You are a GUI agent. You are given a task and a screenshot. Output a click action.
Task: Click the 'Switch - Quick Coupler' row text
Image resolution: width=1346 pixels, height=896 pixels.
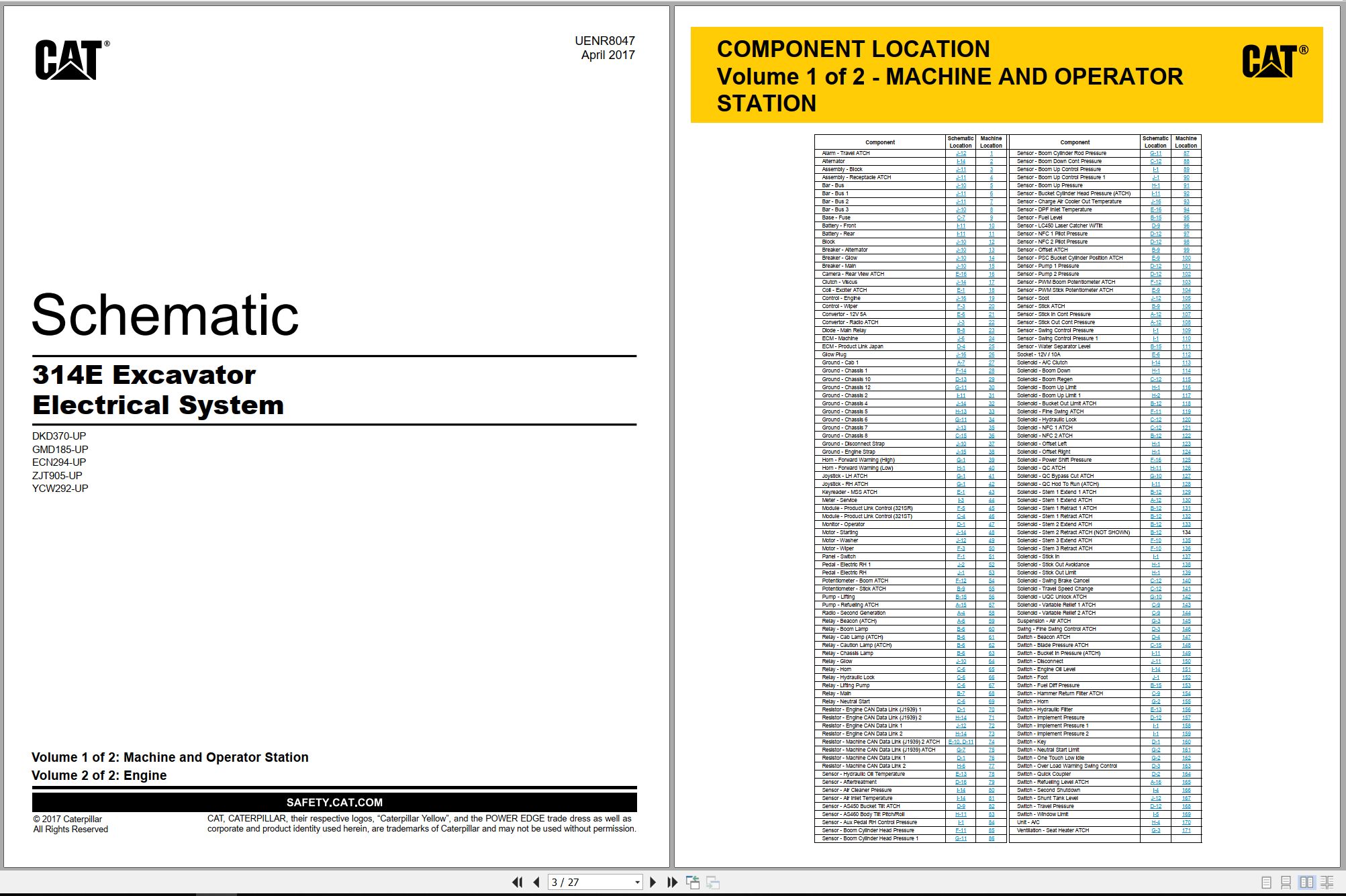coord(1043,774)
